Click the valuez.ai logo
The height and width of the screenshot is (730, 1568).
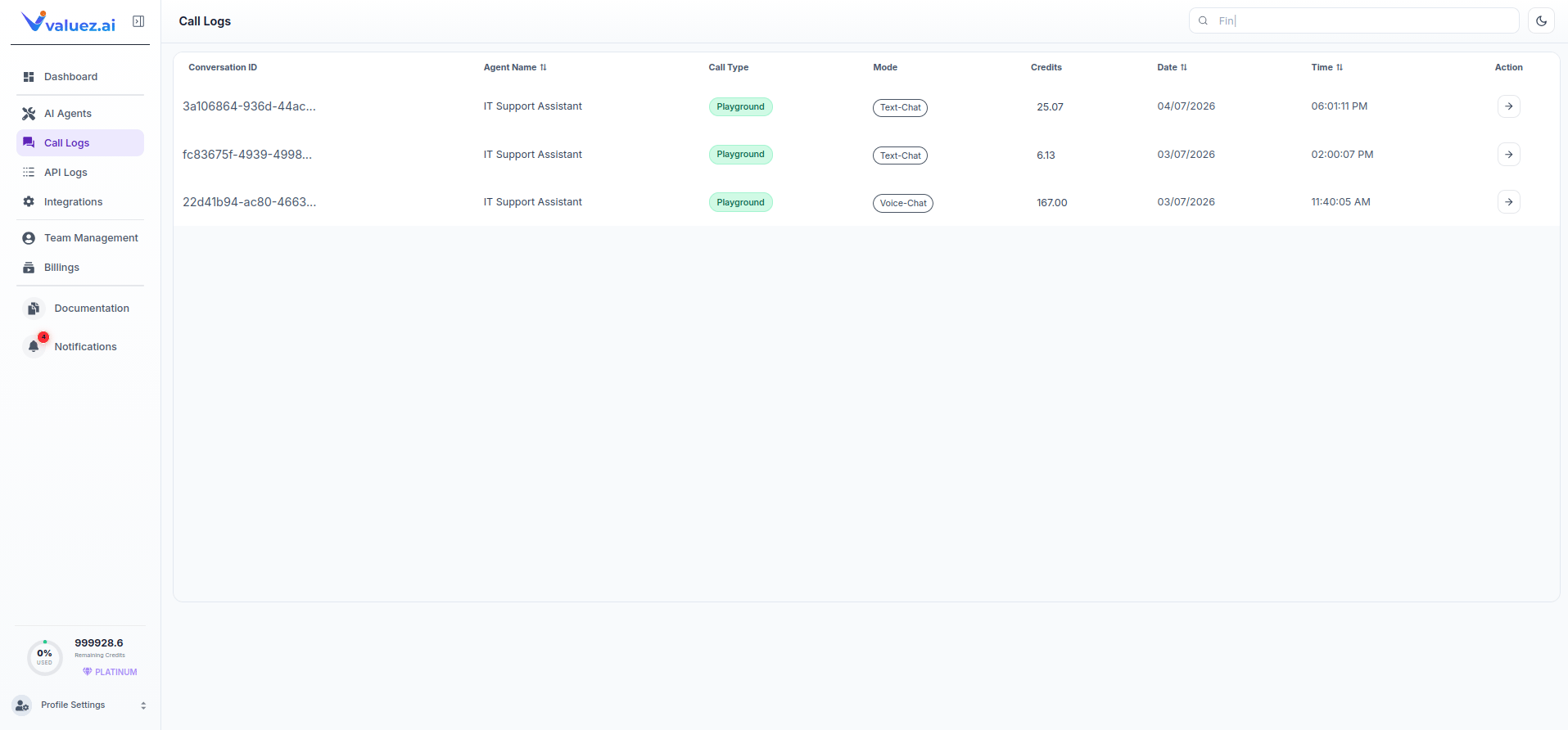click(x=69, y=22)
